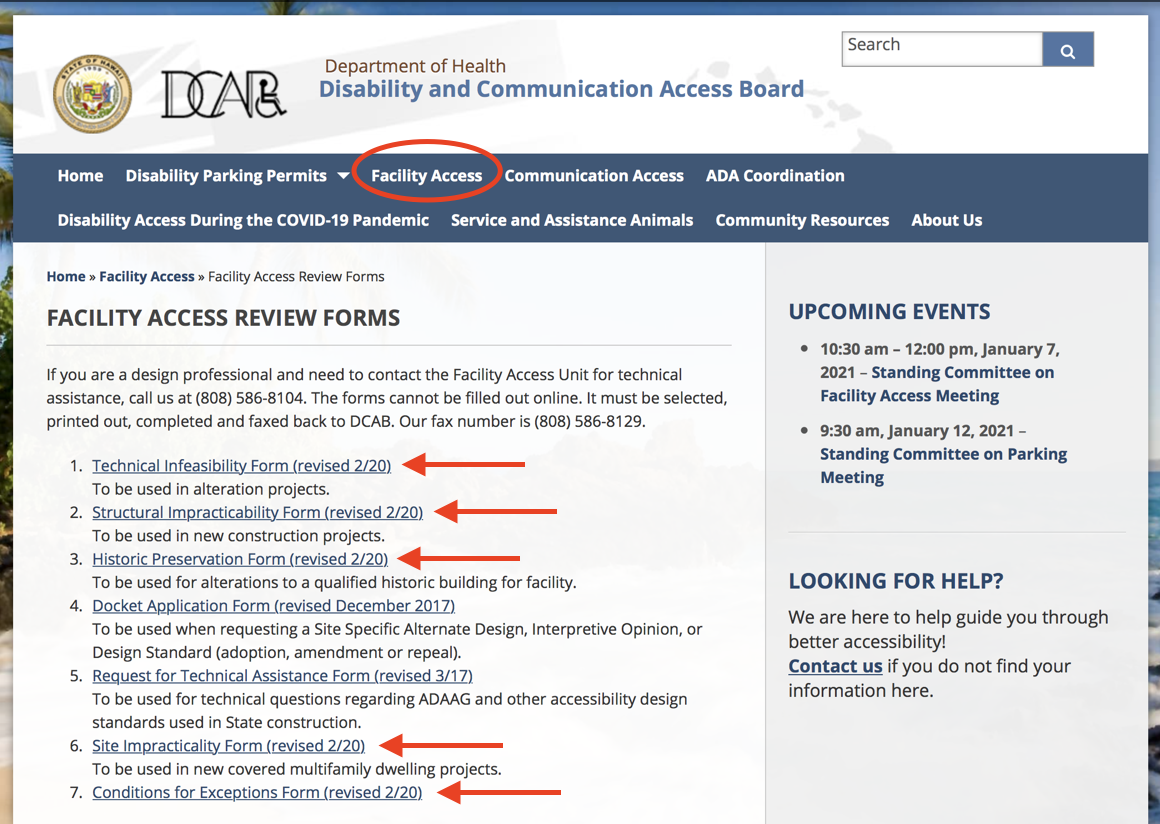
Task: Click in the Search input field
Action: tap(941, 49)
